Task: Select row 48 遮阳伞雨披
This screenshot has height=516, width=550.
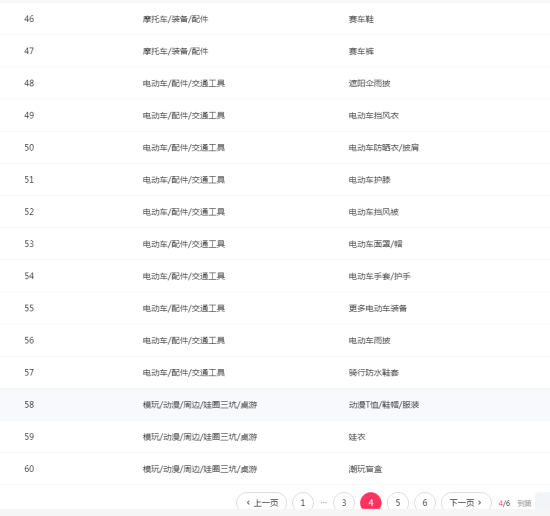Action: [275, 83]
